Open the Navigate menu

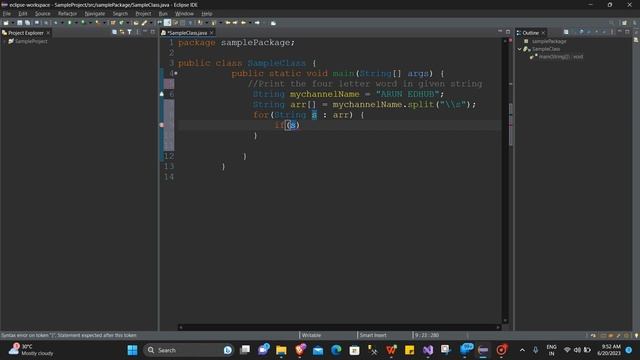coord(95,13)
